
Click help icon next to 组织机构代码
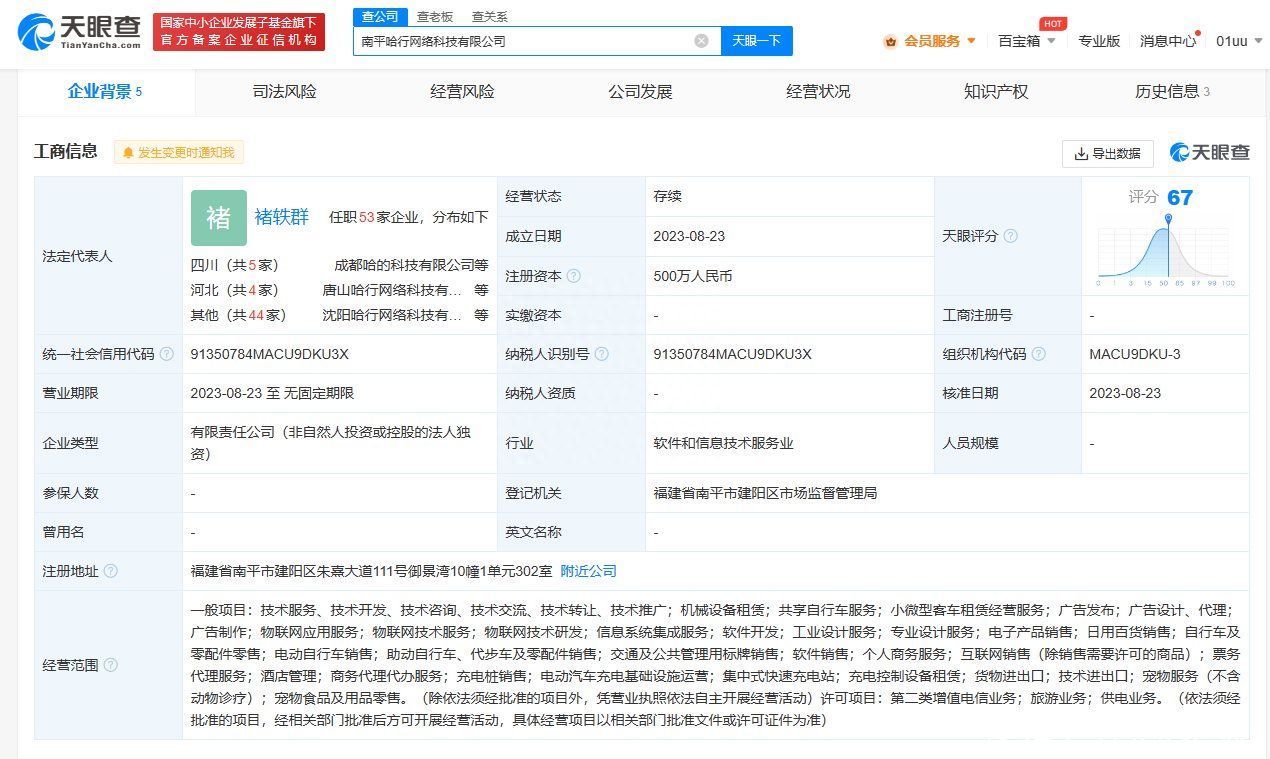tap(1038, 354)
